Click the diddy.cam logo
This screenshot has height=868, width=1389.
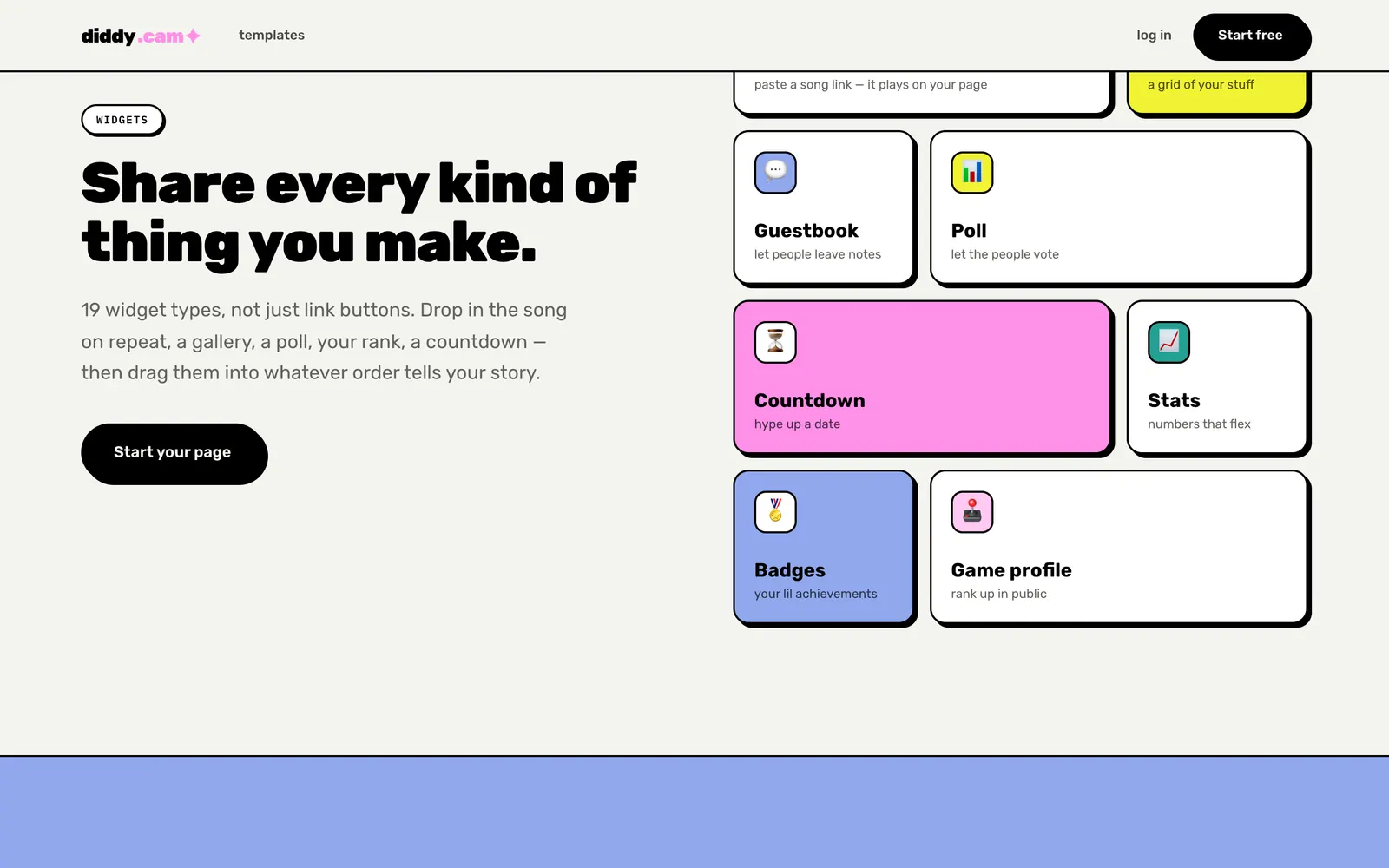click(x=141, y=36)
